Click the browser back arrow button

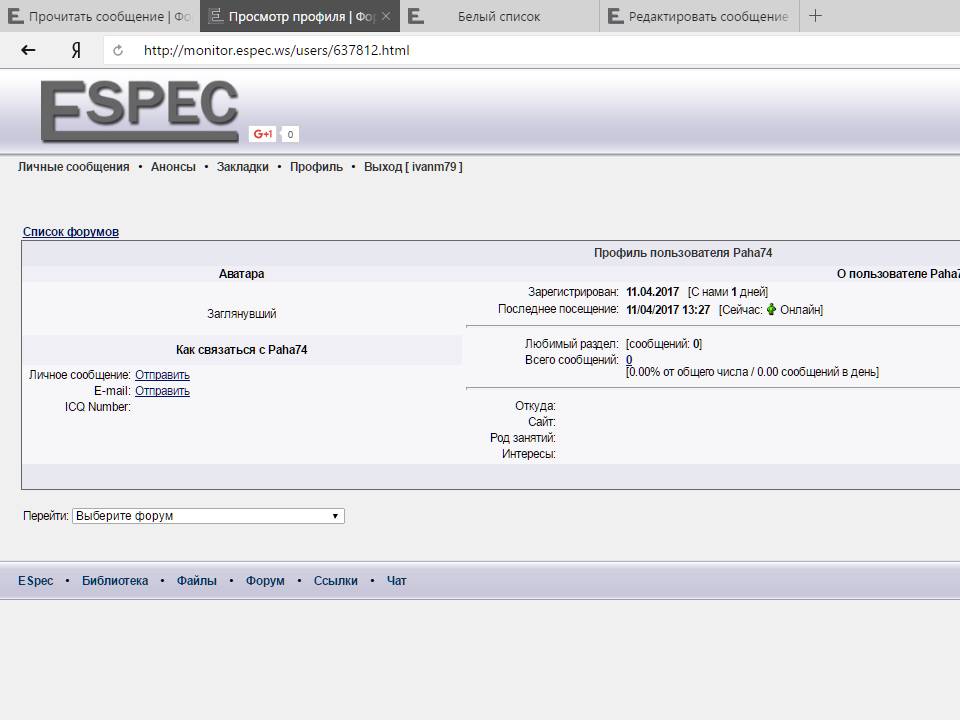click(28, 50)
